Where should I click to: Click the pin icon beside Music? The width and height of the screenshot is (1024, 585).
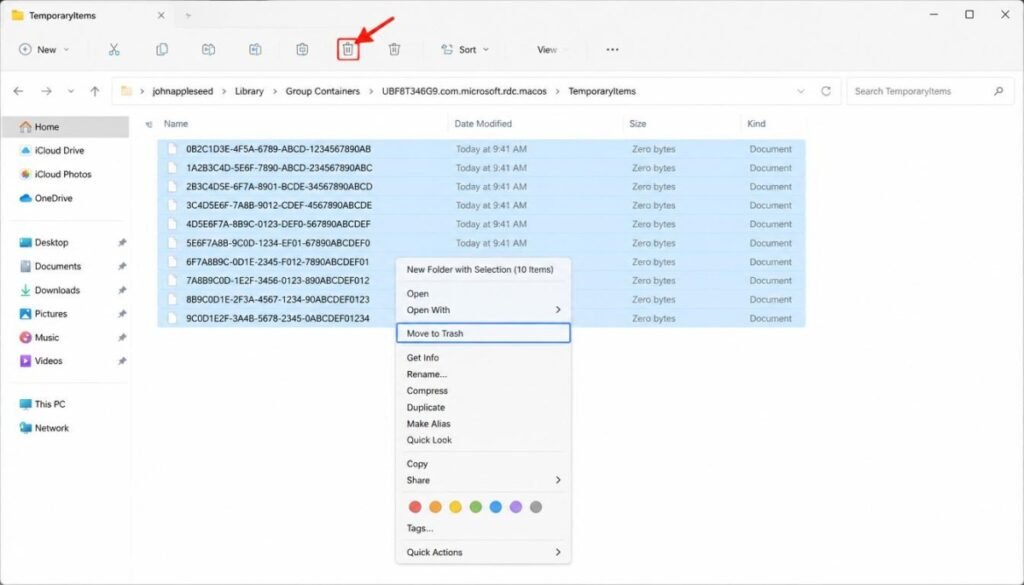pyautogui.click(x=121, y=338)
